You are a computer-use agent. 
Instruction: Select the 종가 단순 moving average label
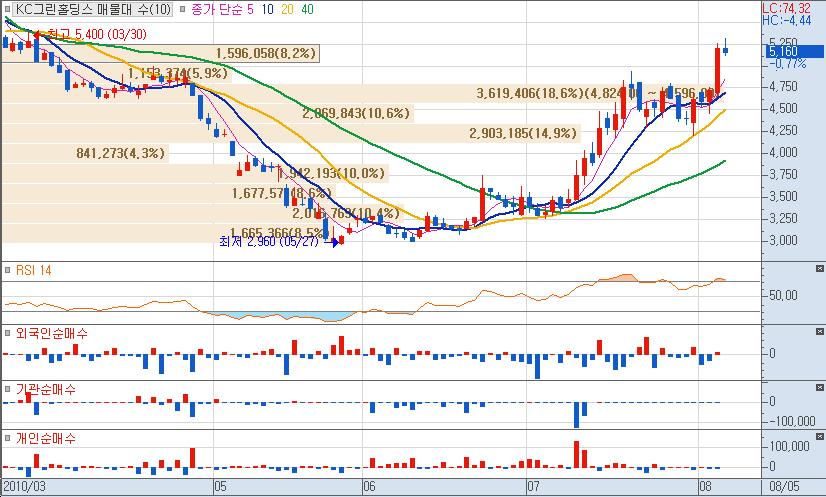click(x=217, y=9)
